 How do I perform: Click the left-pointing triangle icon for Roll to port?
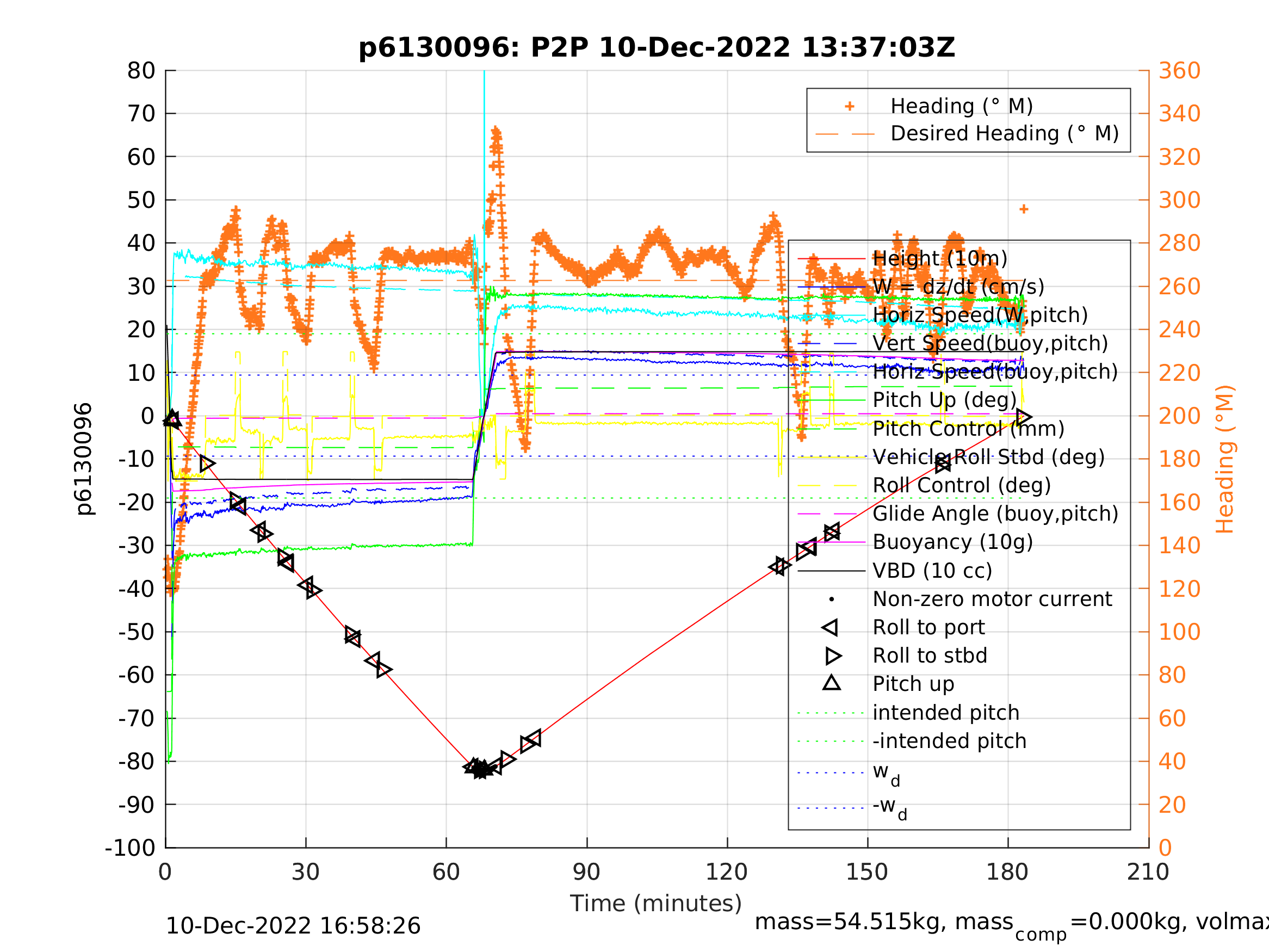click(830, 627)
